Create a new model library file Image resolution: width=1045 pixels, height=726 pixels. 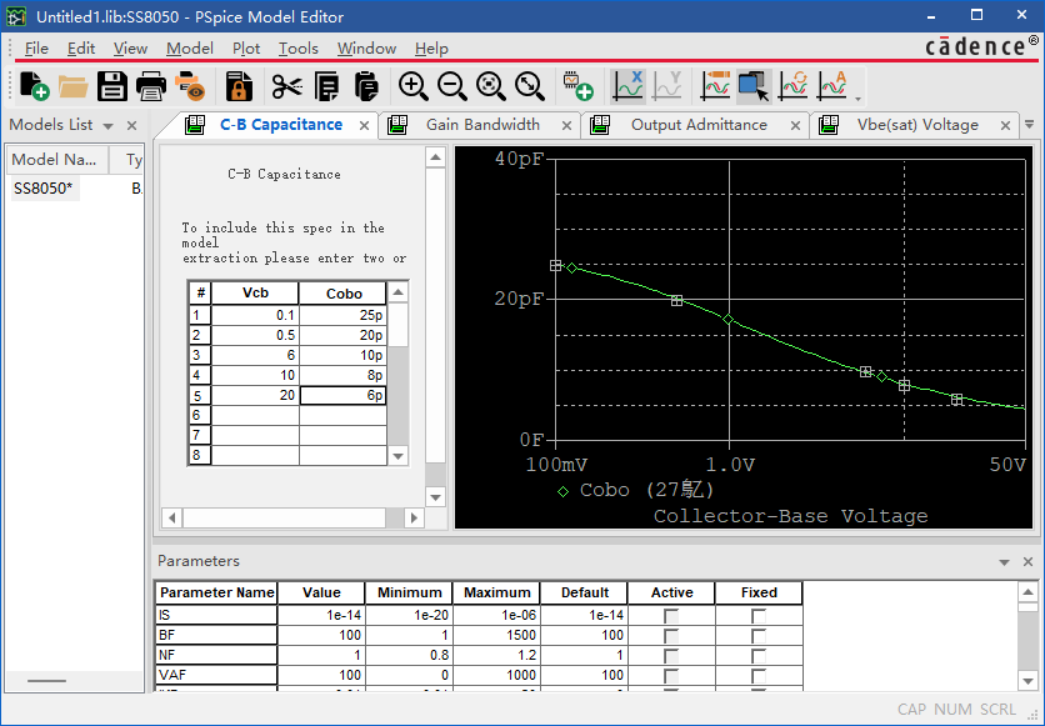[35, 86]
